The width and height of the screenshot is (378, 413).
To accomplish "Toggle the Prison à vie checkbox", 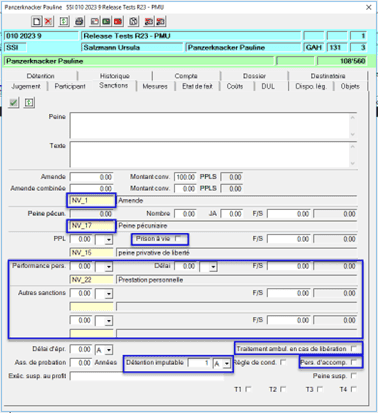I will [178, 239].
